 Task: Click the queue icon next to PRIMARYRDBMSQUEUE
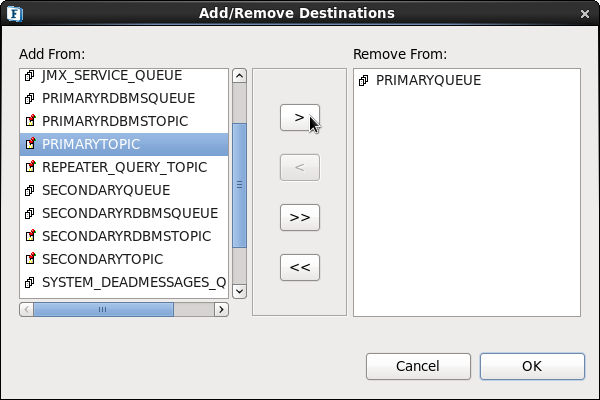[30, 98]
